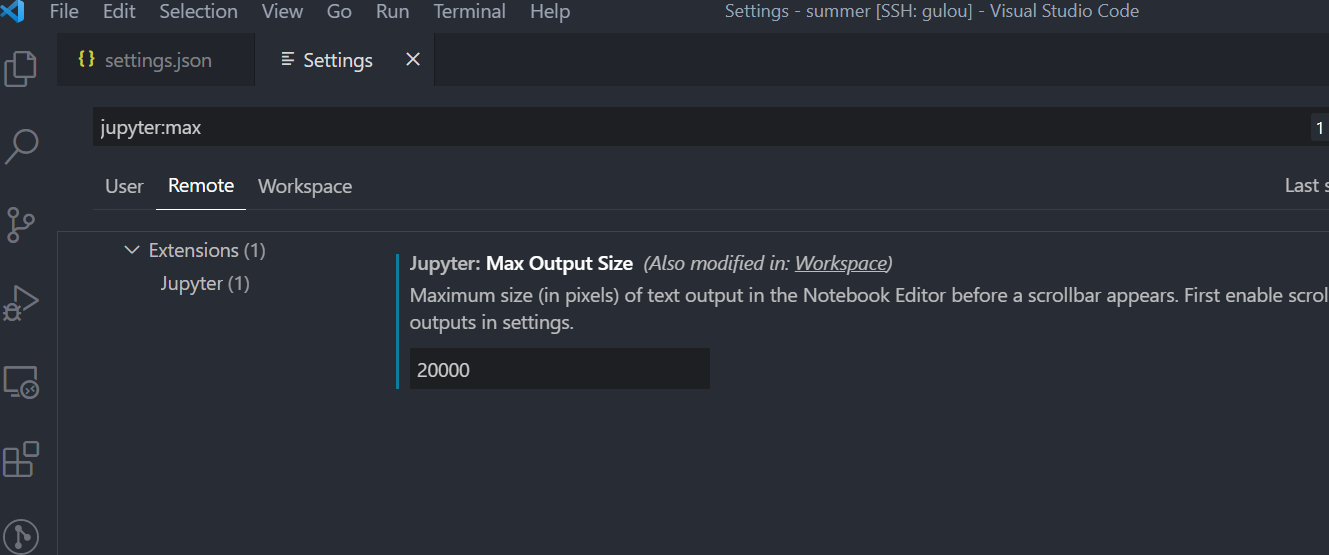Open the Extensions view icon
This screenshot has height=555, width=1329.
coord(21,459)
